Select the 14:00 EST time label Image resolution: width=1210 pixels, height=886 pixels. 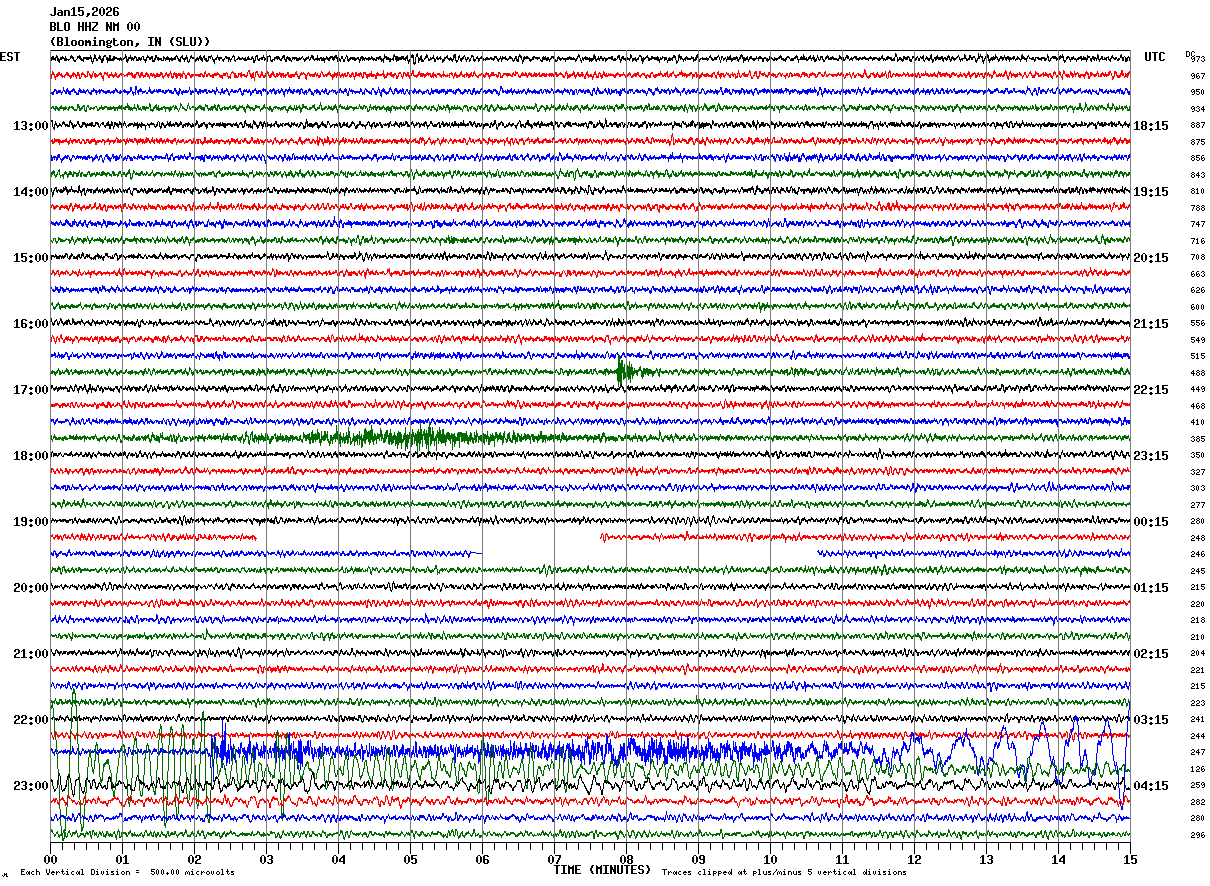pyautogui.click(x=30, y=192)
